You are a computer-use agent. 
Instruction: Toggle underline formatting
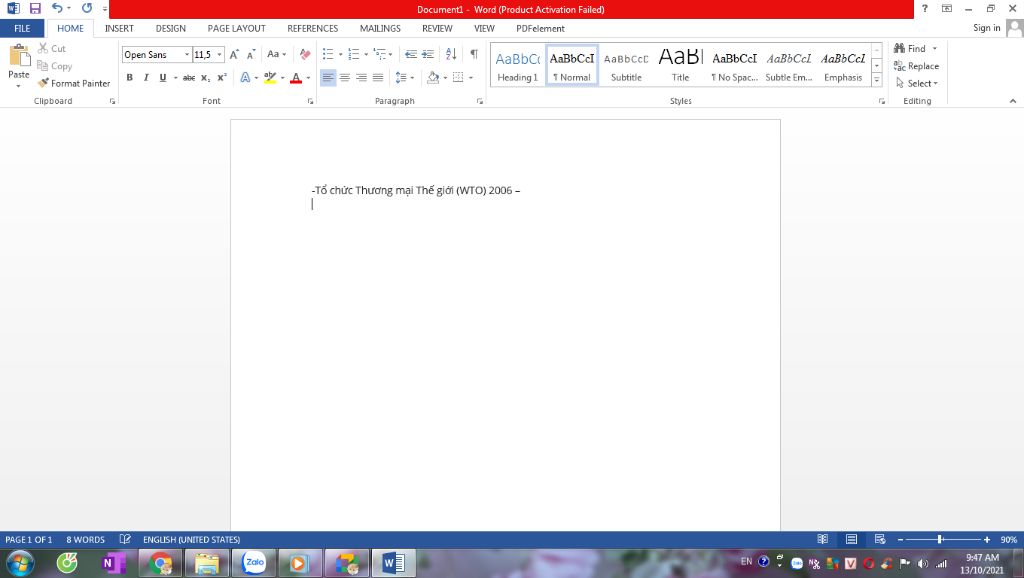tap(163, 77)
